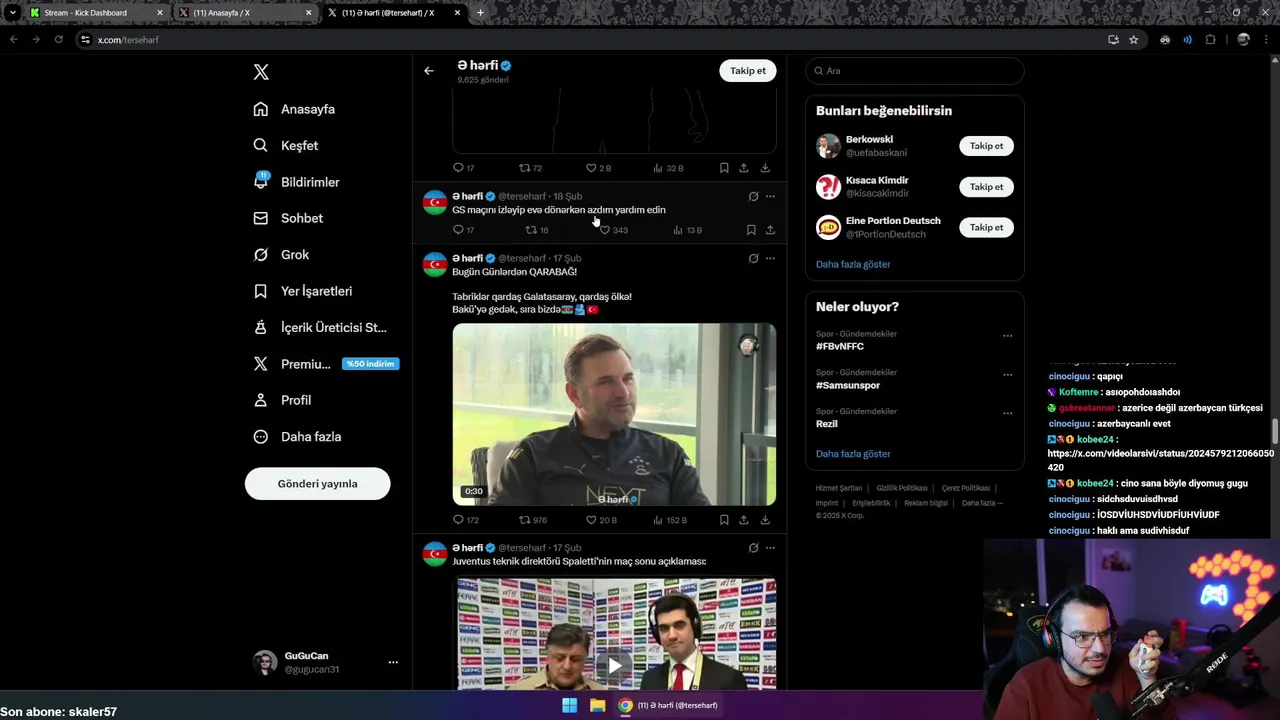This screenshot has width=1280, height=720.
Task: Open x.com/videolarsivi link in chat
Action: pos(1160,460)
